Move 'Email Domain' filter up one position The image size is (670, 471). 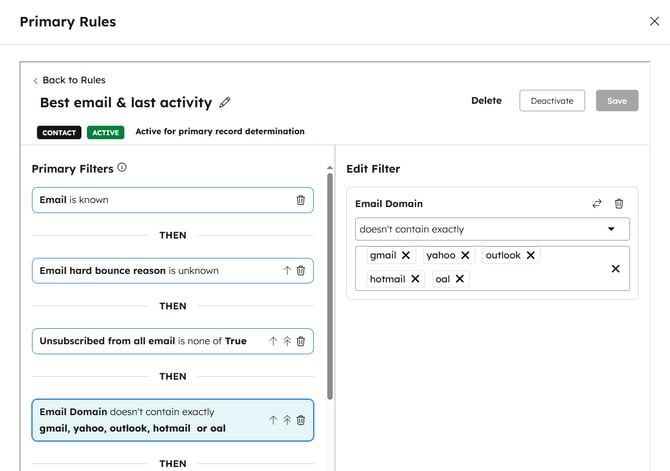[x=273, y=420]
